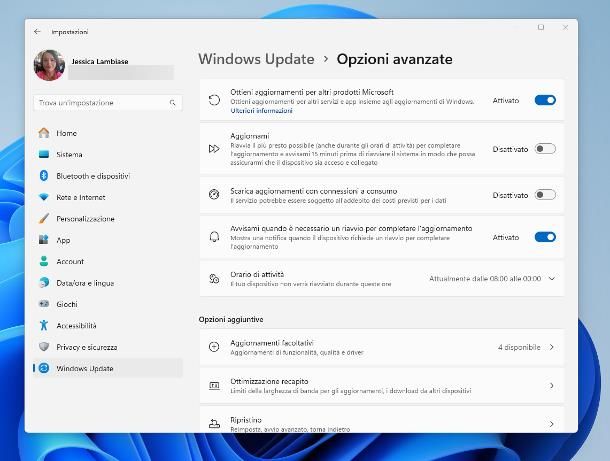
Task: Click the bell icon beside Avvisami
Action: [x=214, y=237]
